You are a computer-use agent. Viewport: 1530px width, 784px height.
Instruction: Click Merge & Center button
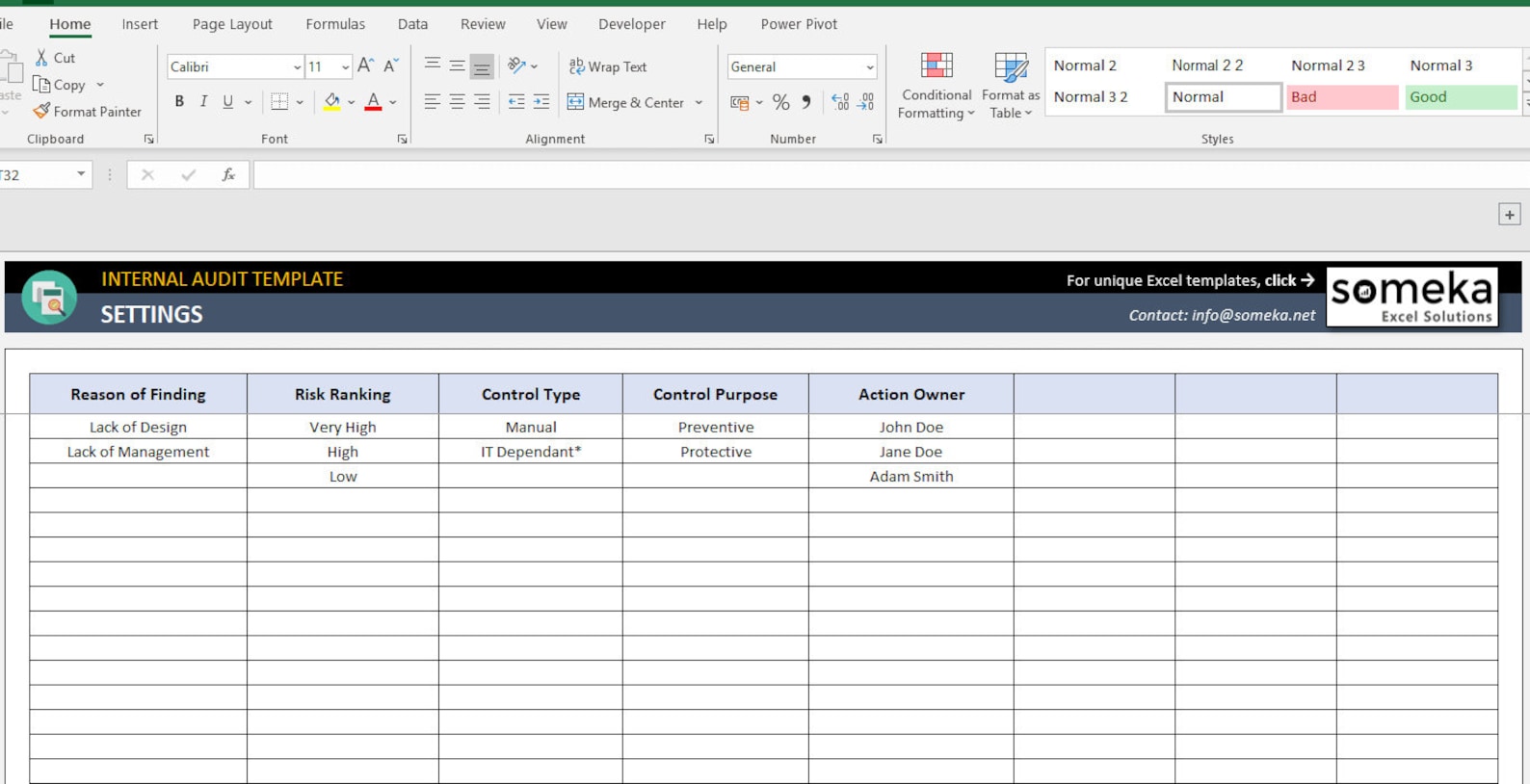click(x=626, y=102)
